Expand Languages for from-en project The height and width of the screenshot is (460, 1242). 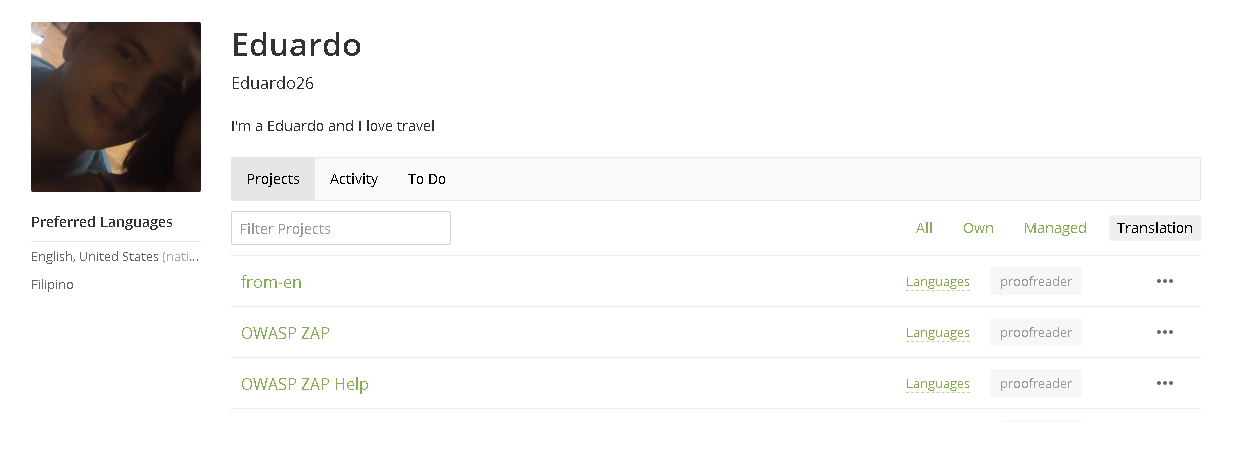pyautogui.click(x=938, y=282)
